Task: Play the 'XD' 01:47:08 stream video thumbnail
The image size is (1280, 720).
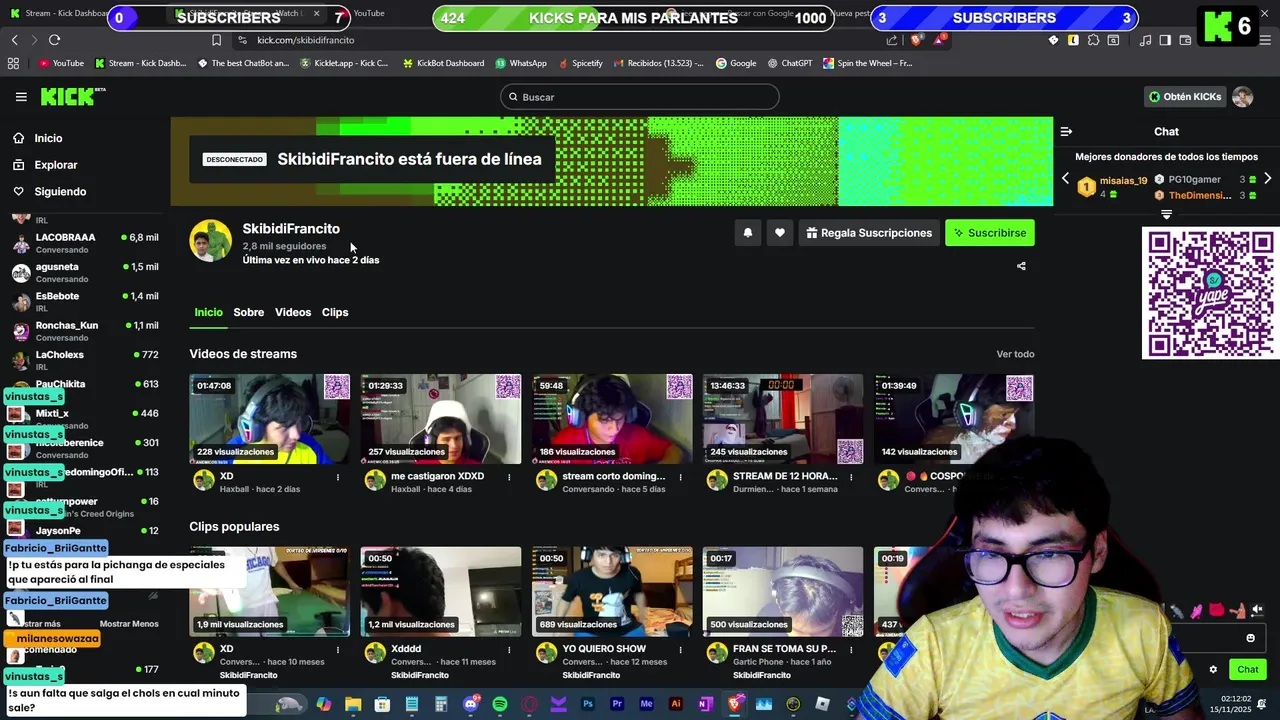Action: coord(269,419)
